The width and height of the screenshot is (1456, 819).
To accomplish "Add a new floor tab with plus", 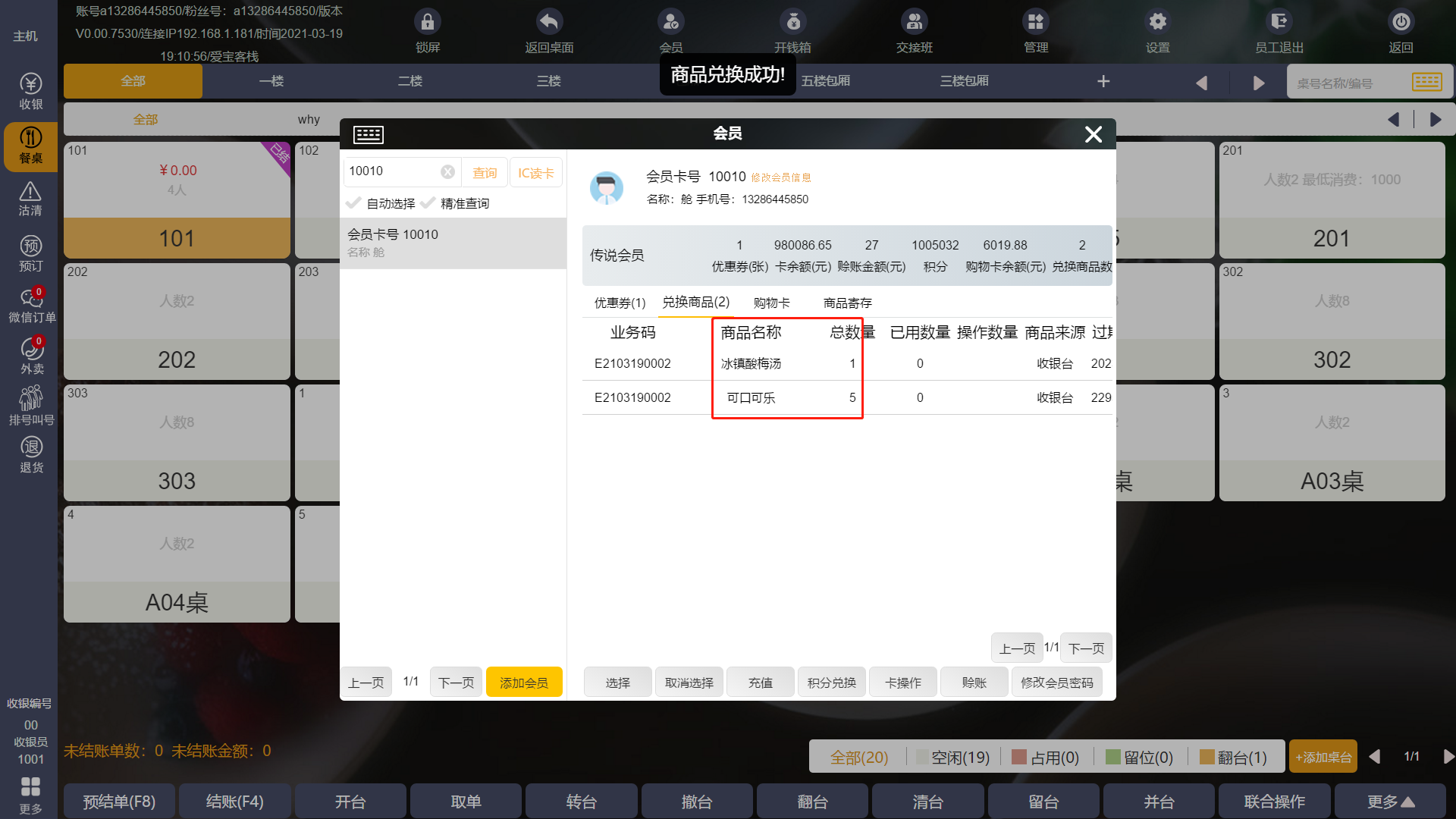I will tap(1103, 81).
